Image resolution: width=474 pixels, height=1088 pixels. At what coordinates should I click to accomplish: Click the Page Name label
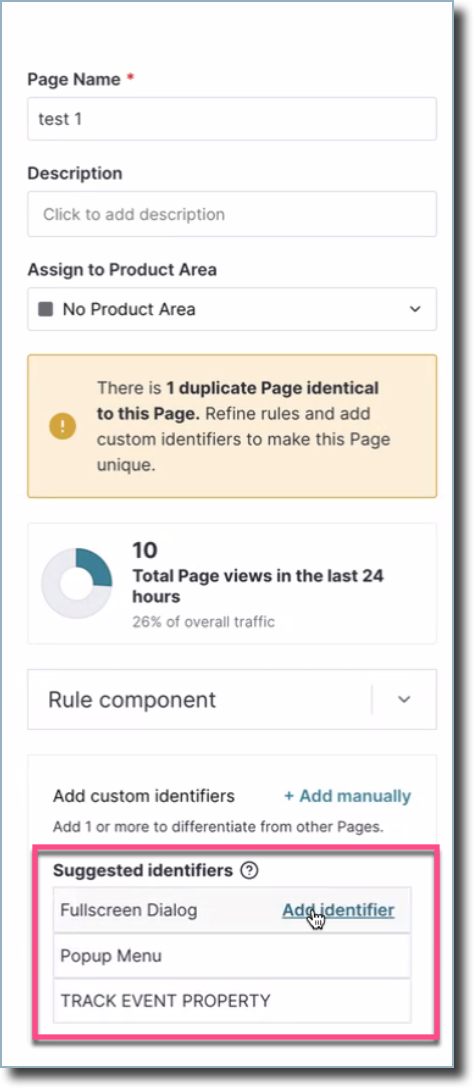point(76,79)
